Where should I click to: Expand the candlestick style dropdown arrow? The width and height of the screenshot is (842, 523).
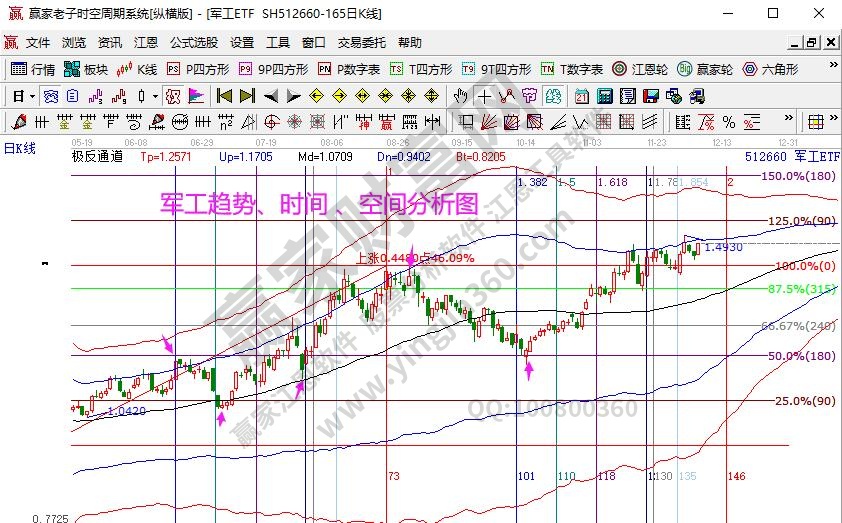155,96
